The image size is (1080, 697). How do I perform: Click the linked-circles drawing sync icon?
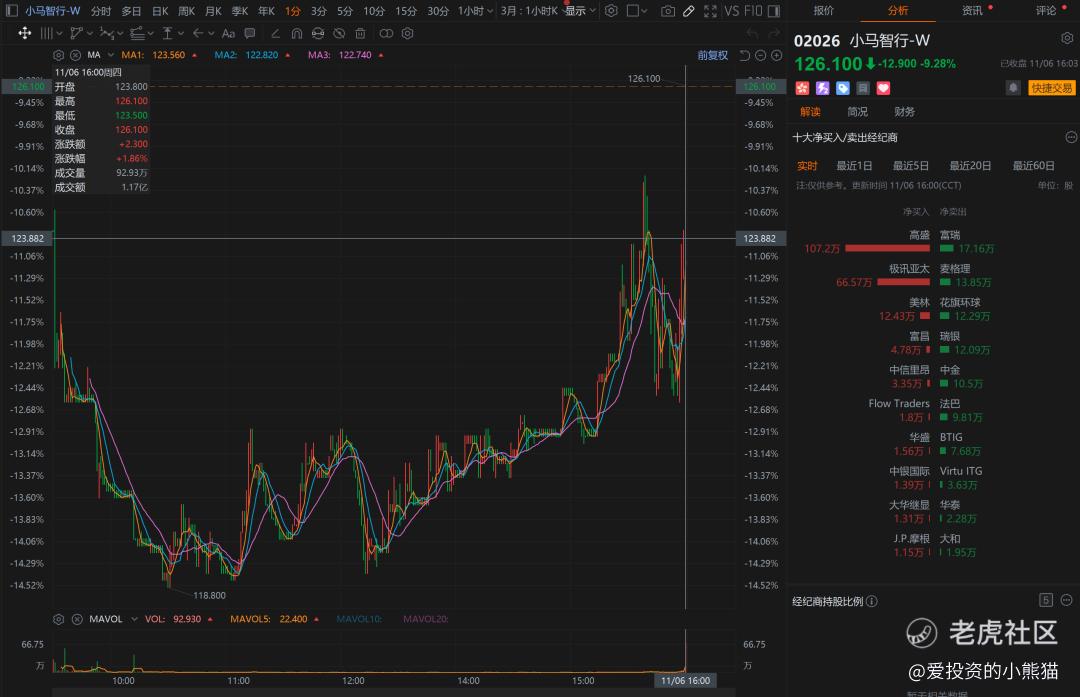click(386, 33)
